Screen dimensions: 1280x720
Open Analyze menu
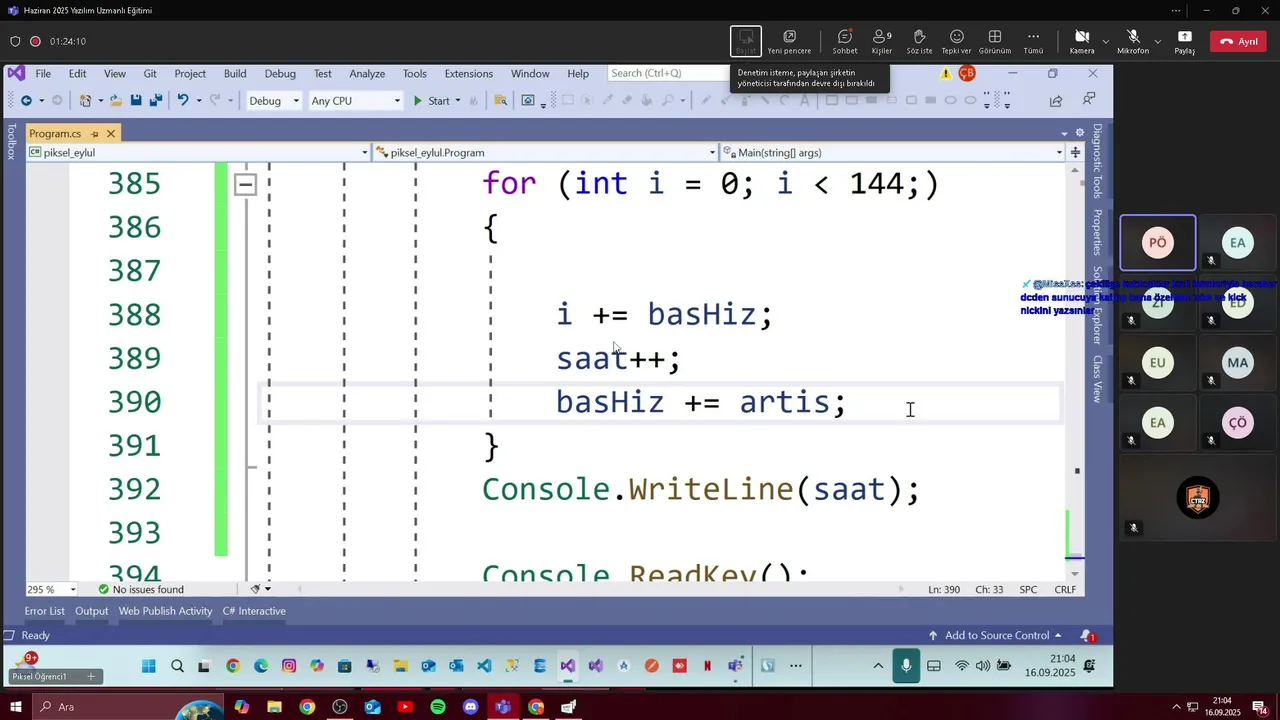click(x=367, y=73)
